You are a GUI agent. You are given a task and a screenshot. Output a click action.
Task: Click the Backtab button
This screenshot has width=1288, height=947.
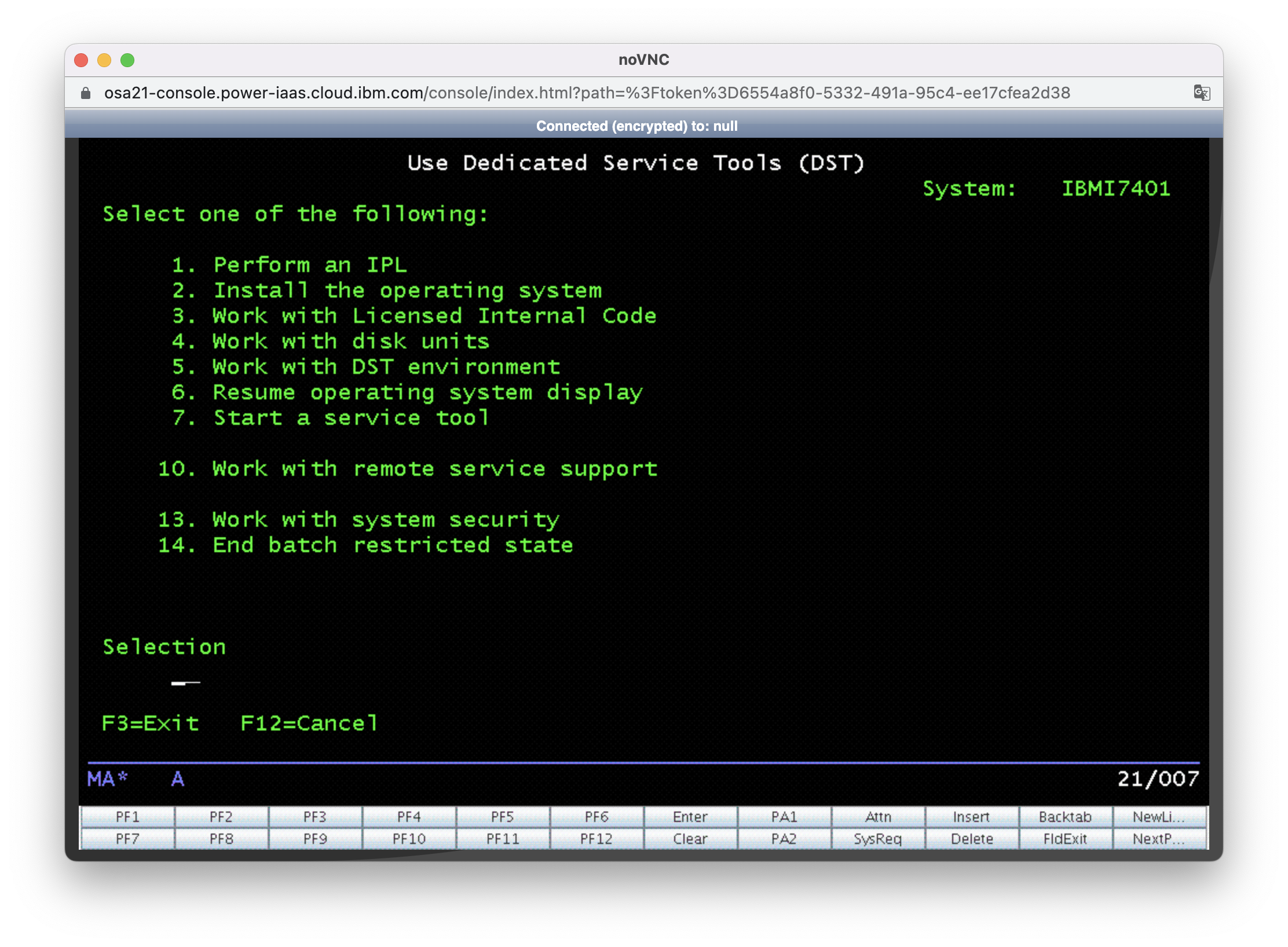(x=1064, y=817)
